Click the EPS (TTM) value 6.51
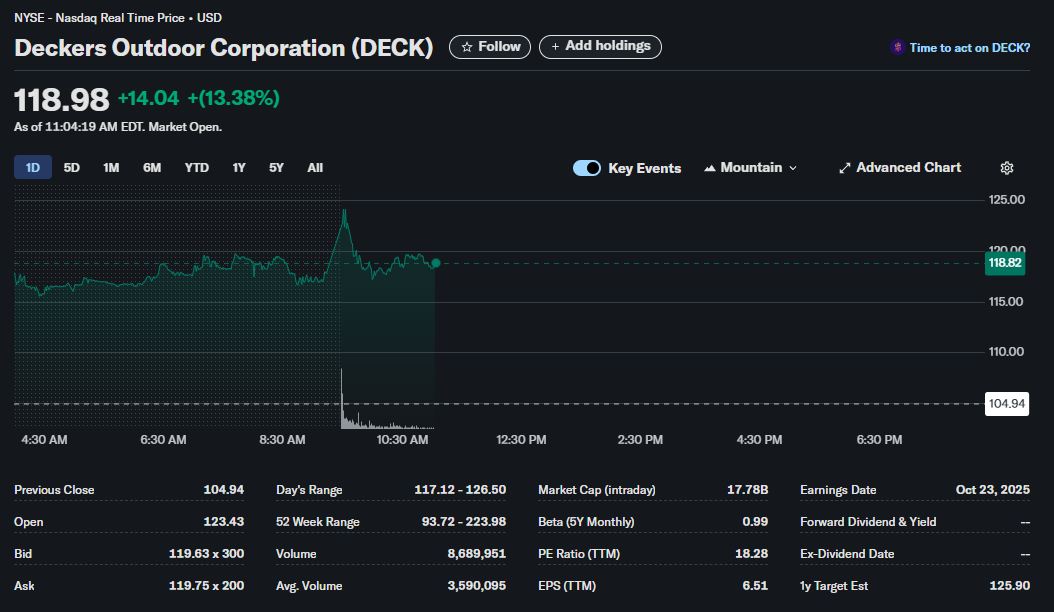Screen dimensions: 1054x612 pos(755,586)
